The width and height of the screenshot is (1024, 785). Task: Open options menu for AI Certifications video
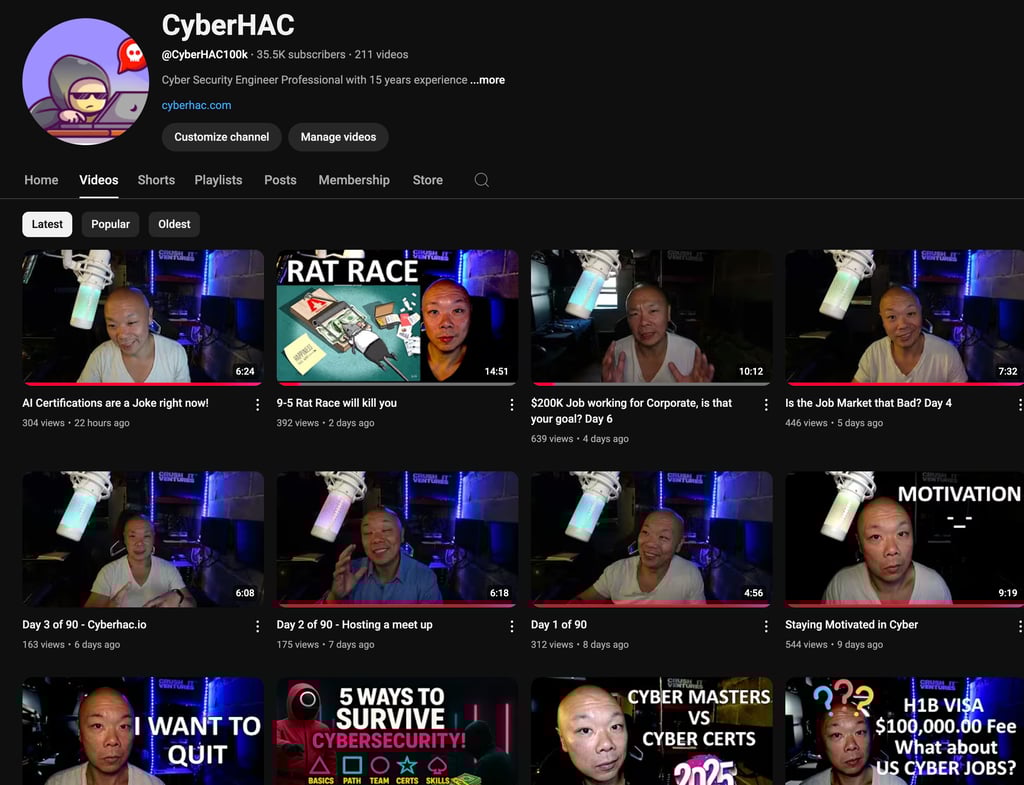257,405
